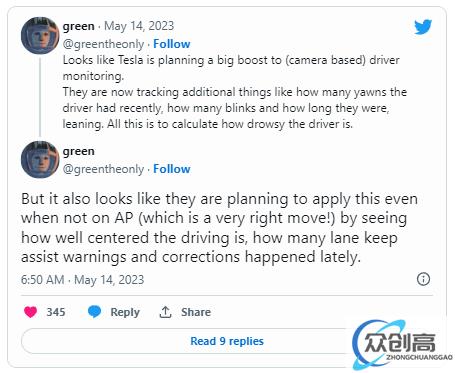Open green's avatar on first tweet

coord(40,35)
